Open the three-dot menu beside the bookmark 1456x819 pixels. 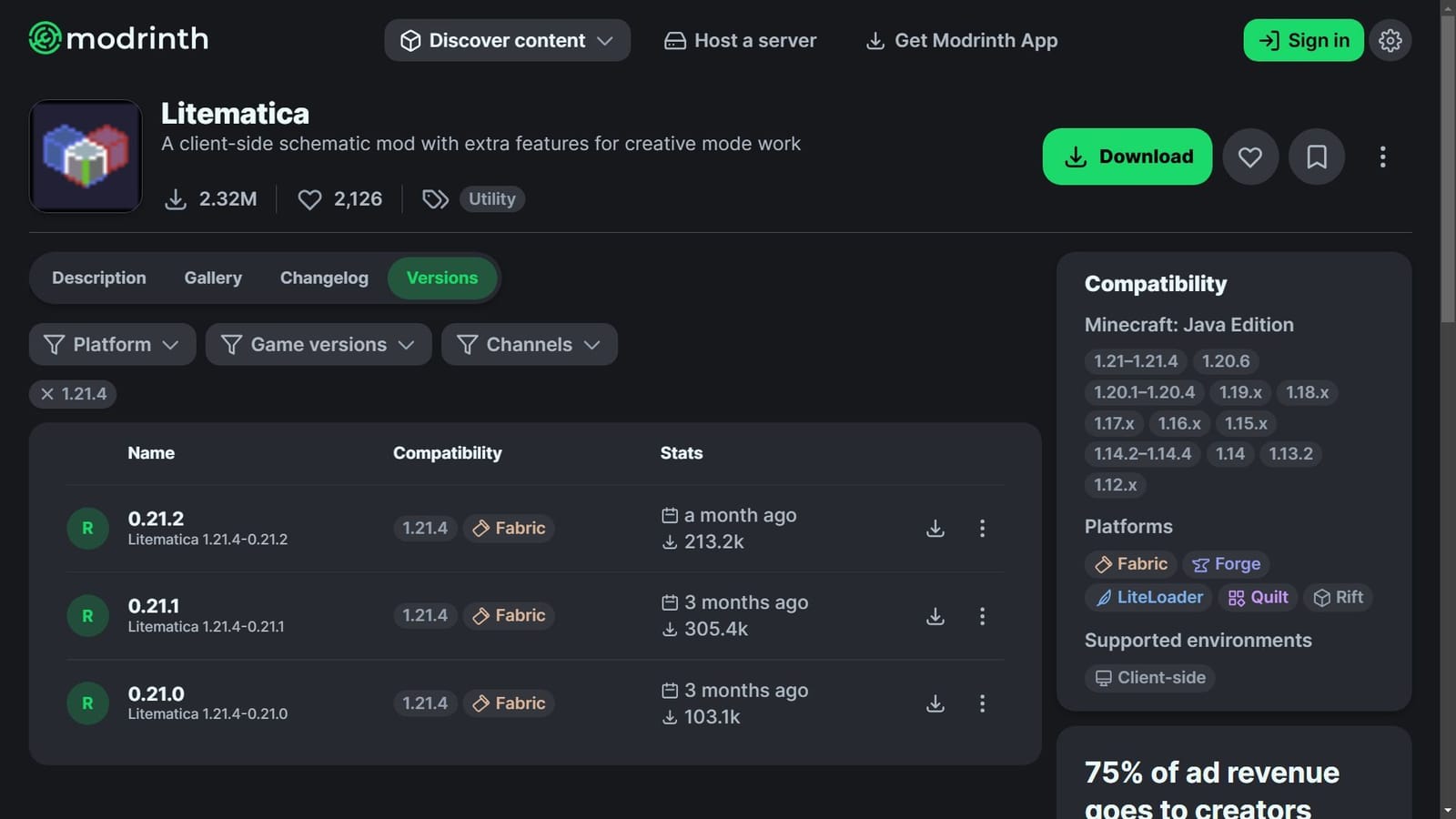pyautogui.click(x=1382, y=157)
